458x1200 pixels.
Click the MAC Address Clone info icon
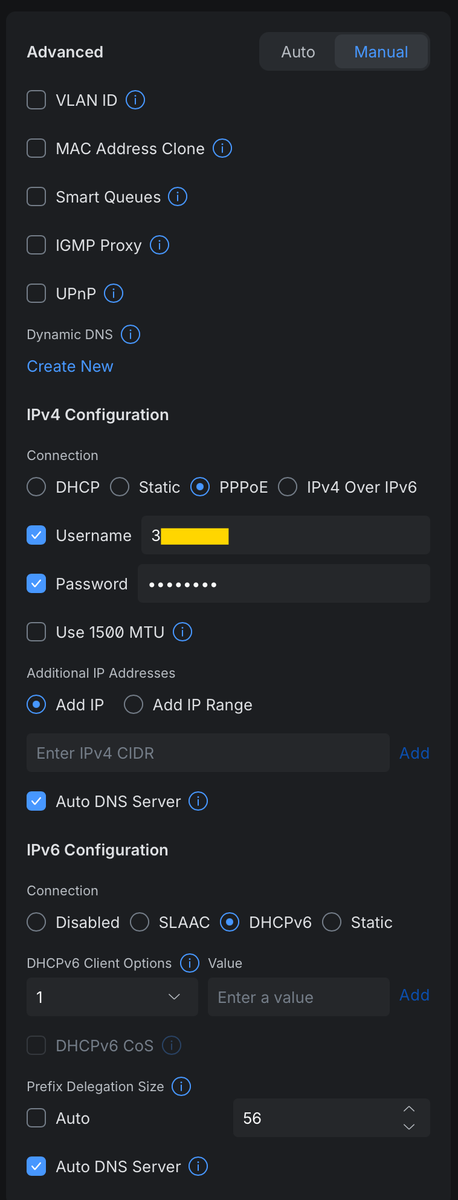223,148
